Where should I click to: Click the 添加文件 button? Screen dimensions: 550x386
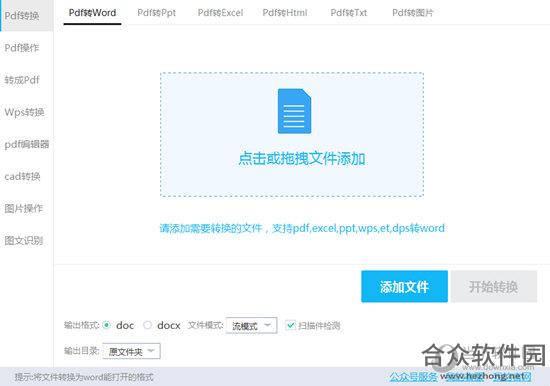404,286
